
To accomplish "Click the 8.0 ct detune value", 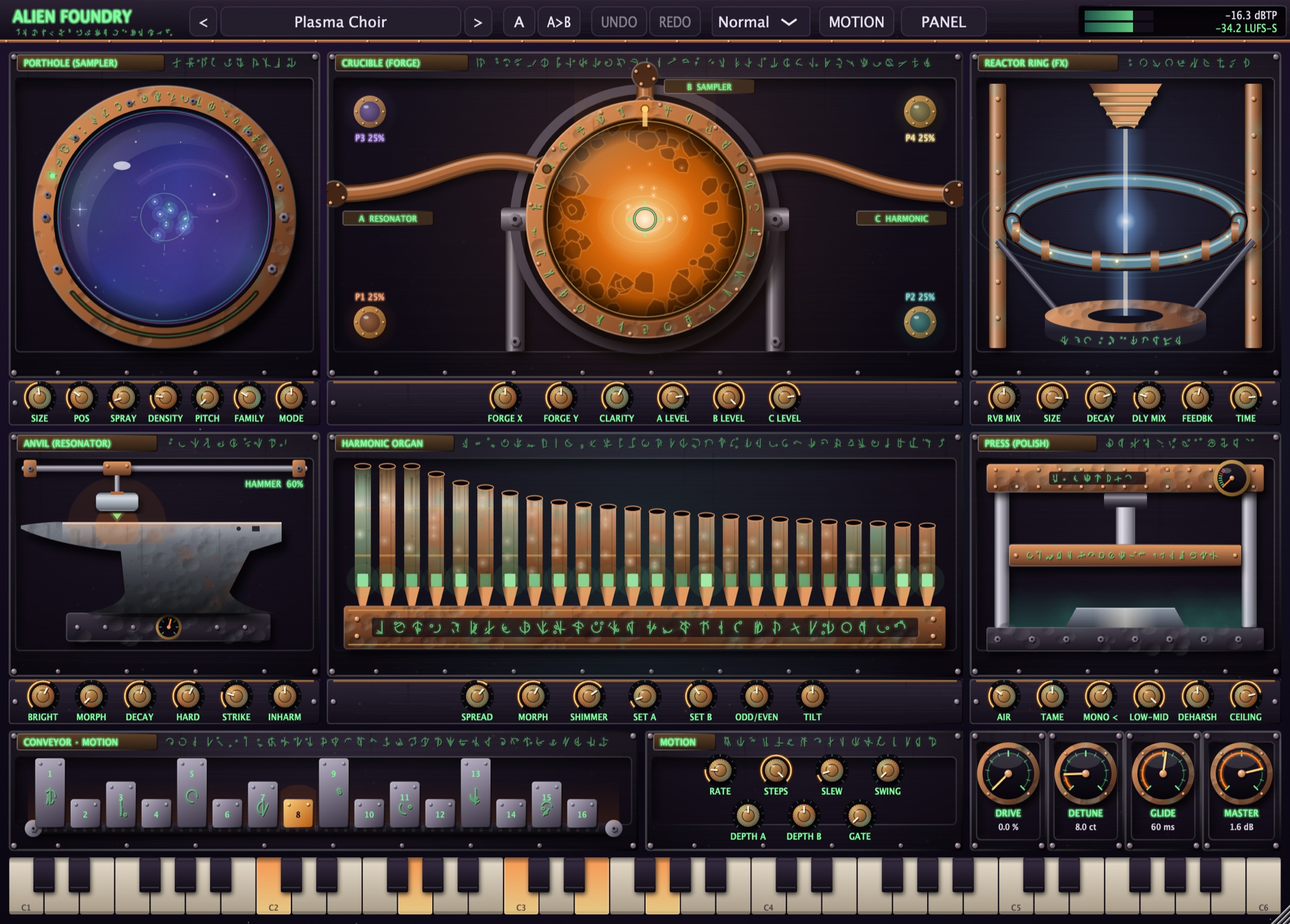I will click(1085, 827).
